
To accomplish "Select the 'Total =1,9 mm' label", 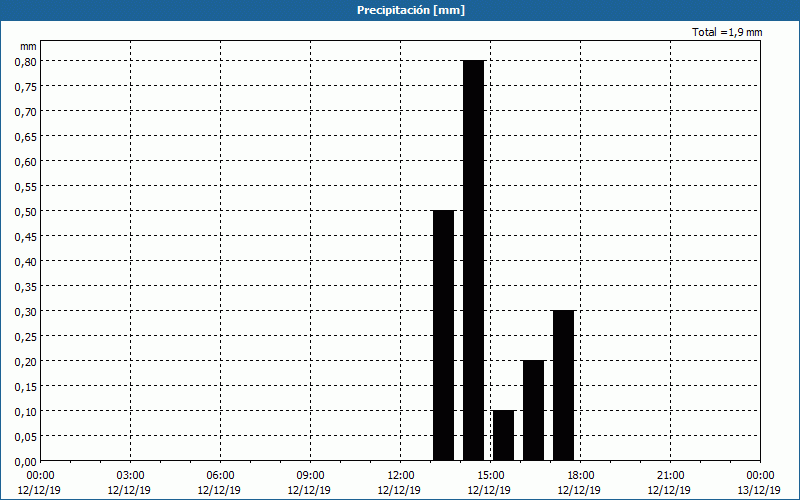I will pos(727,32).
